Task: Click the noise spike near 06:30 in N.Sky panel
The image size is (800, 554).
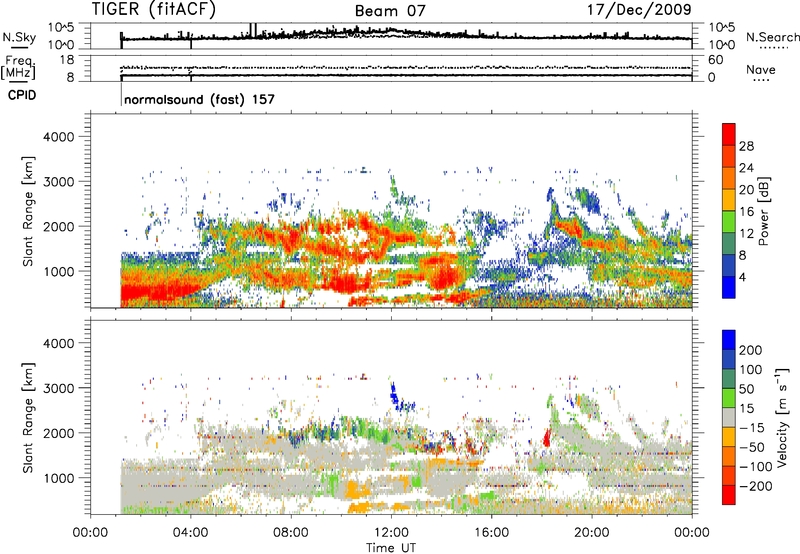Action: click(253, 30)
